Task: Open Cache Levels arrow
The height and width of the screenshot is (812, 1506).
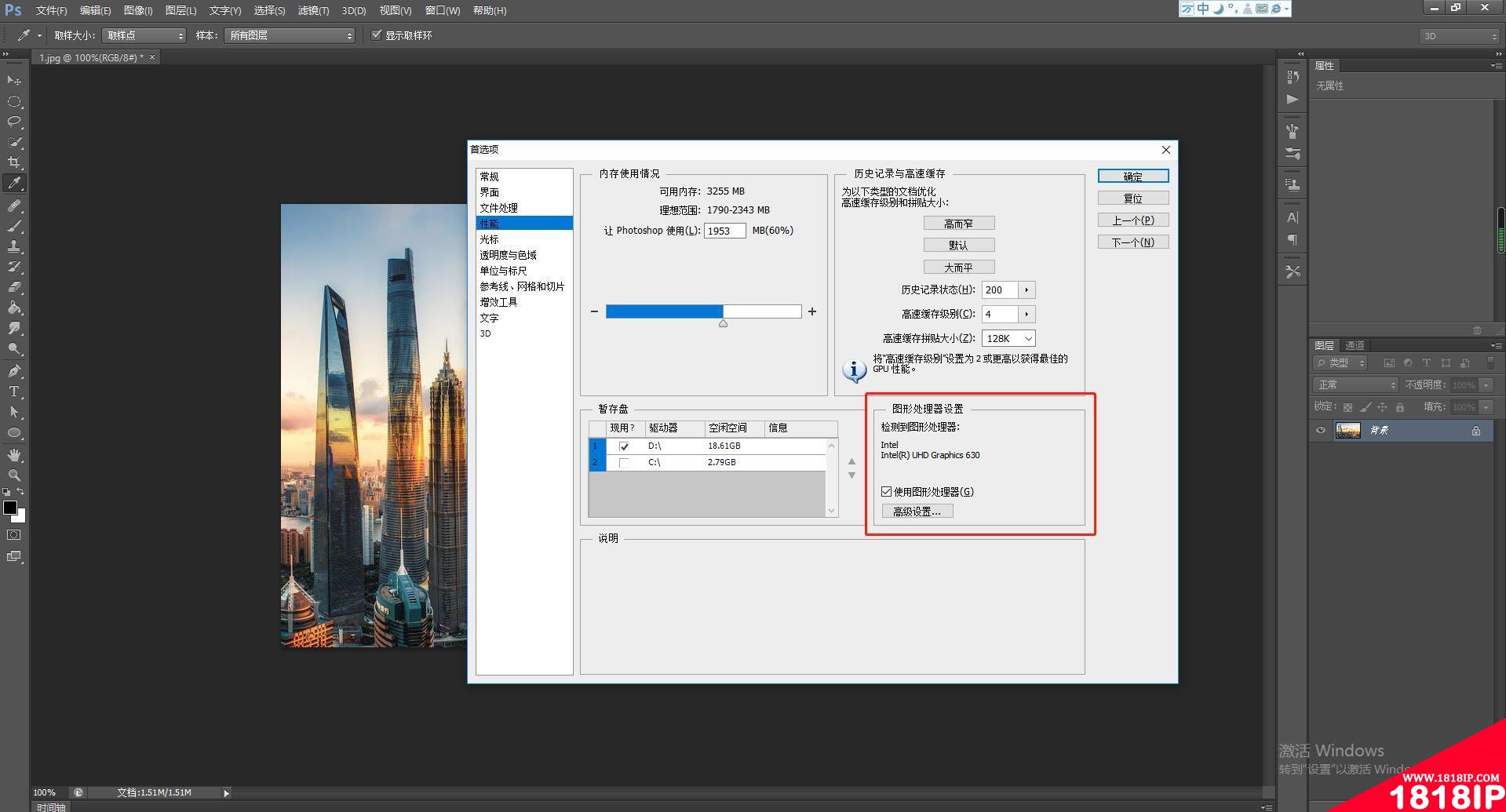Action: (x=1026, y=315)
